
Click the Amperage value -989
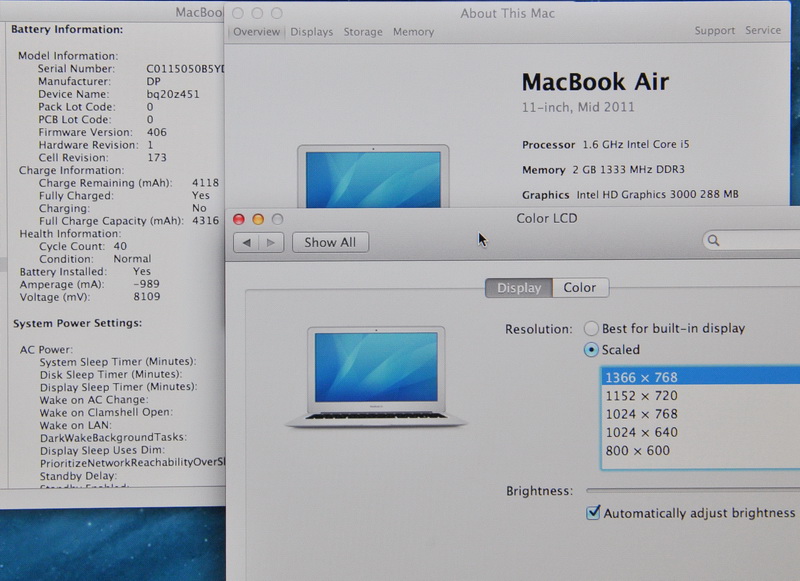(146, 284)
